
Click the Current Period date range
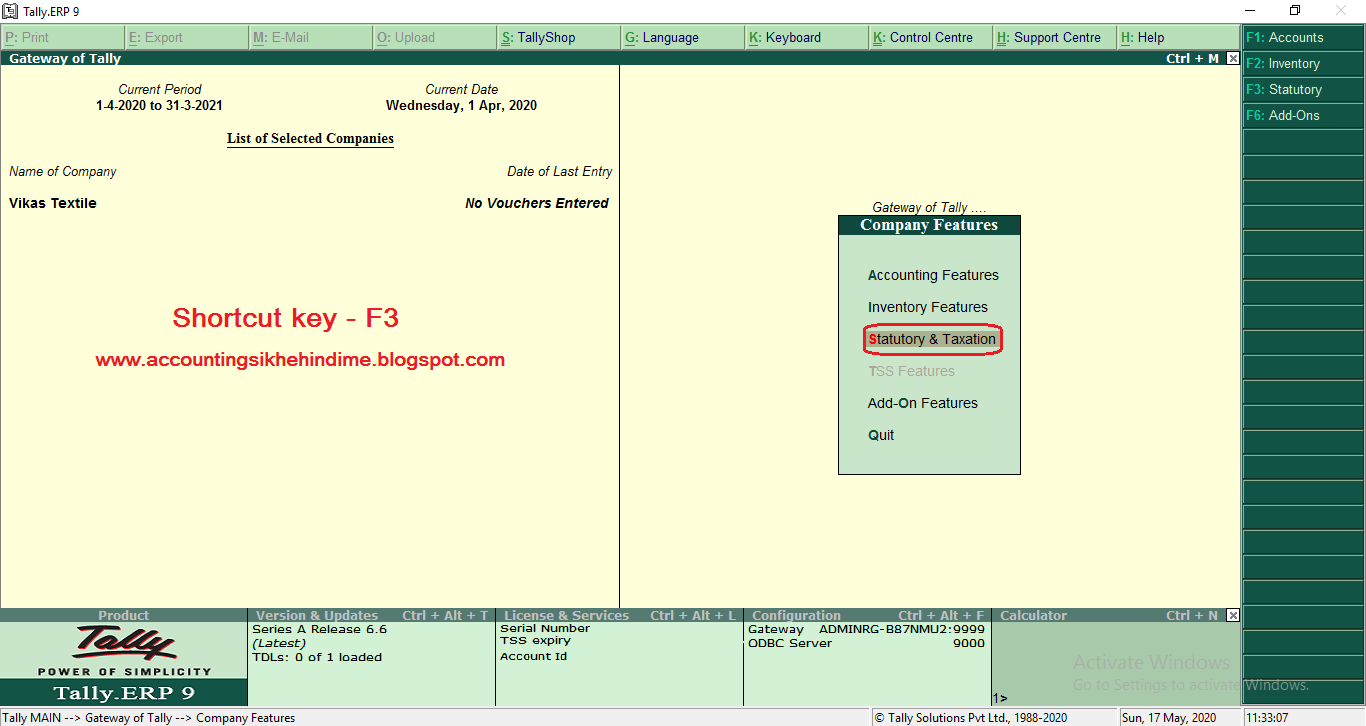pyautogui.click(x=159, y=105)
